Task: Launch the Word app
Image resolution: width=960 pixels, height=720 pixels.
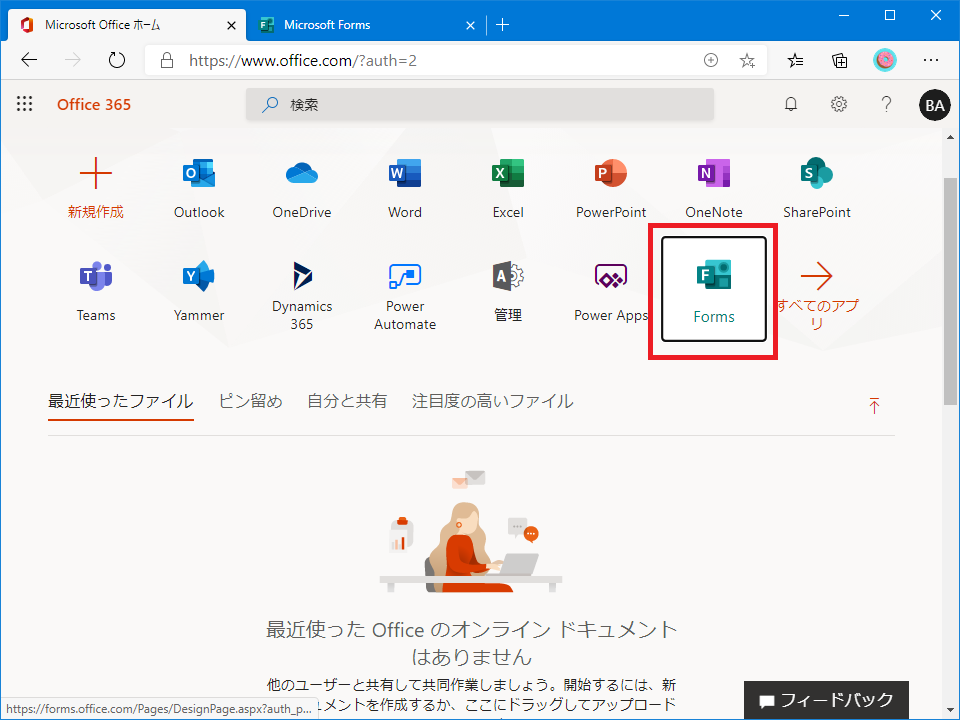Action: point(405,189)
